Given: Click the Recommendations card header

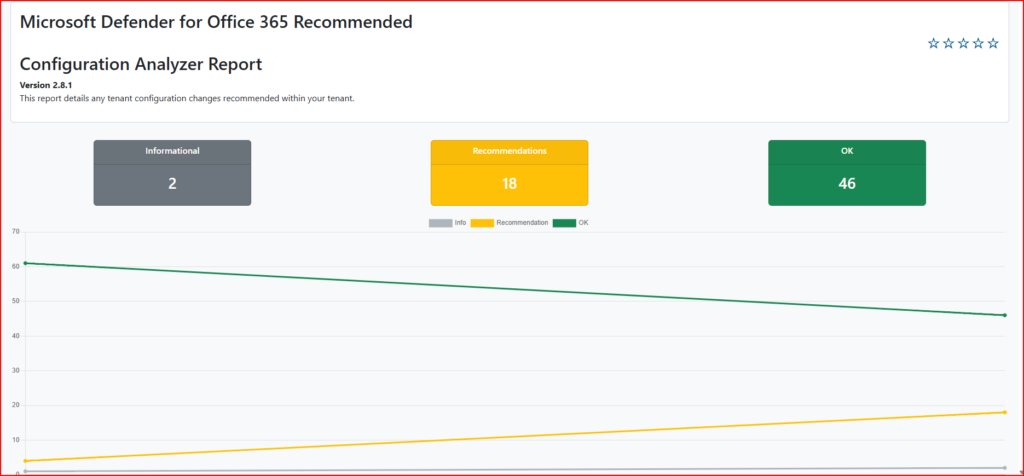Looking at the screenshot, I should click(x=509, y=151).
